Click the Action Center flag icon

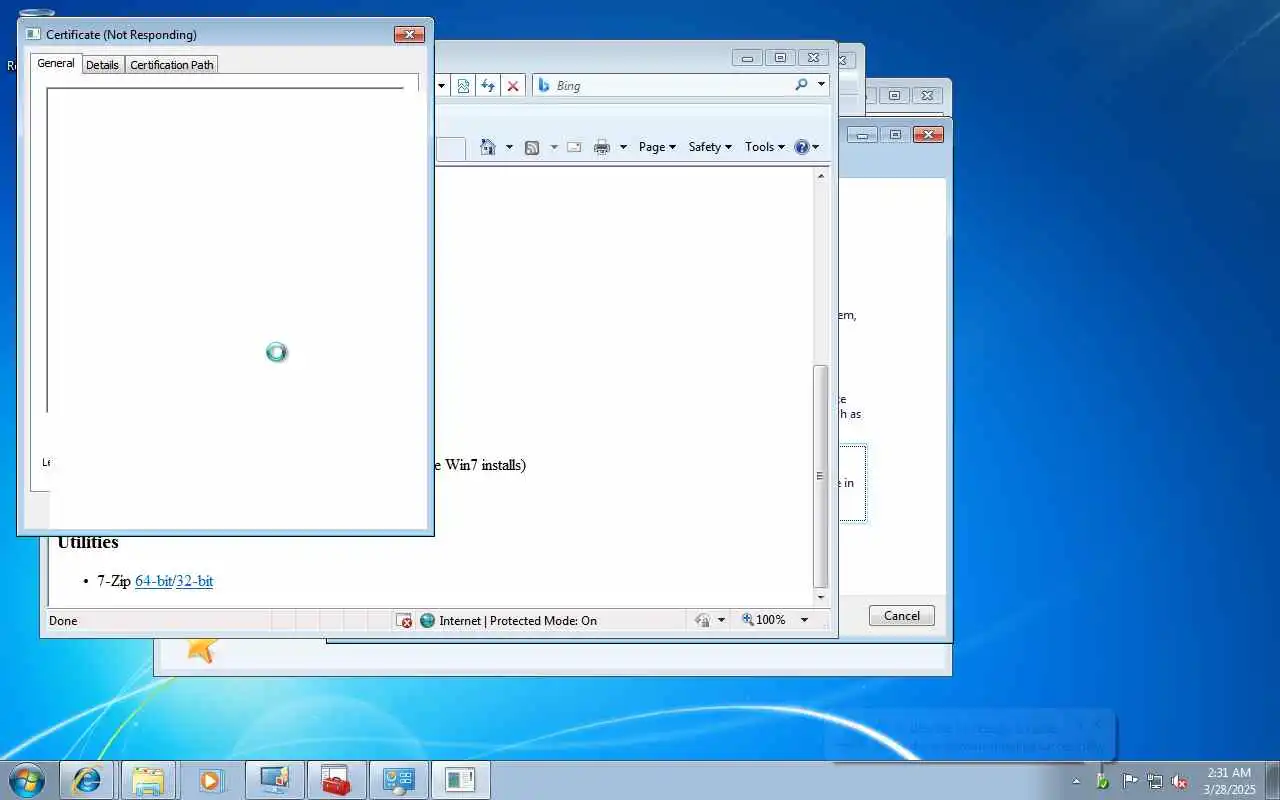tap(1130, 781)
